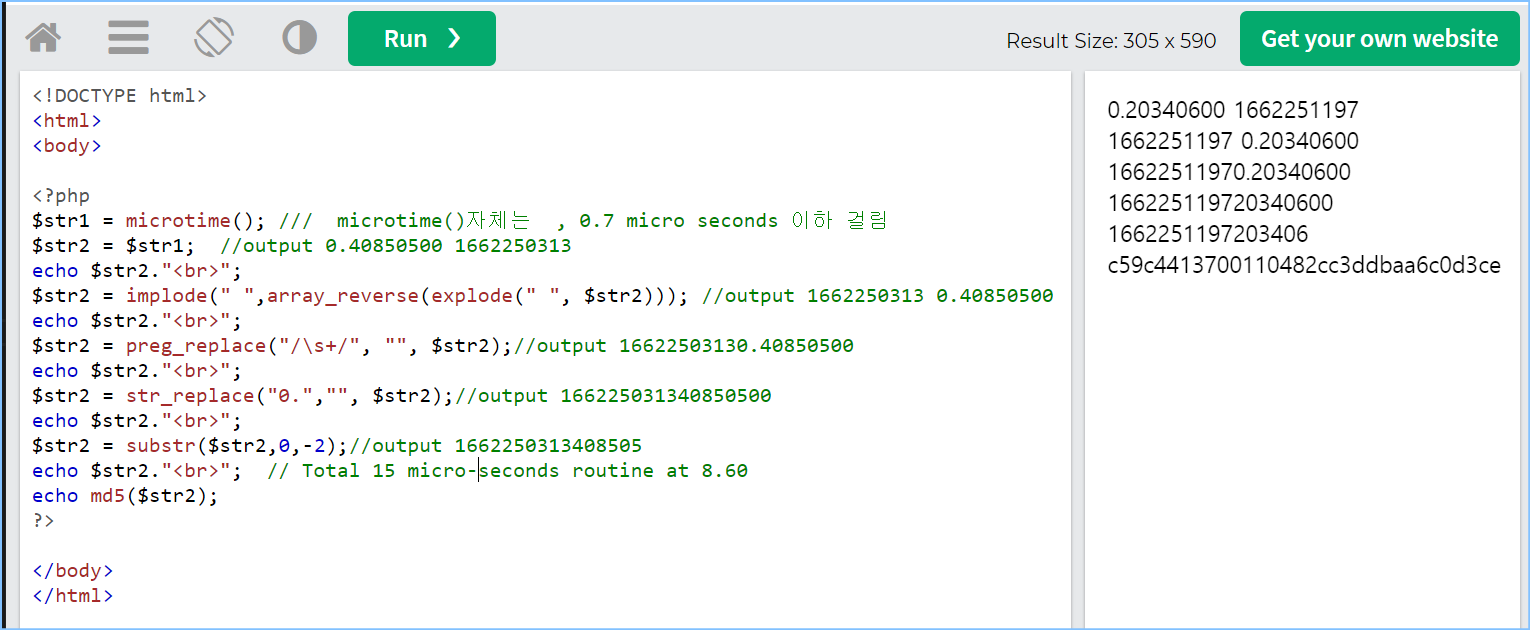Click the opening <?php tag line

(x=61, y=196)
